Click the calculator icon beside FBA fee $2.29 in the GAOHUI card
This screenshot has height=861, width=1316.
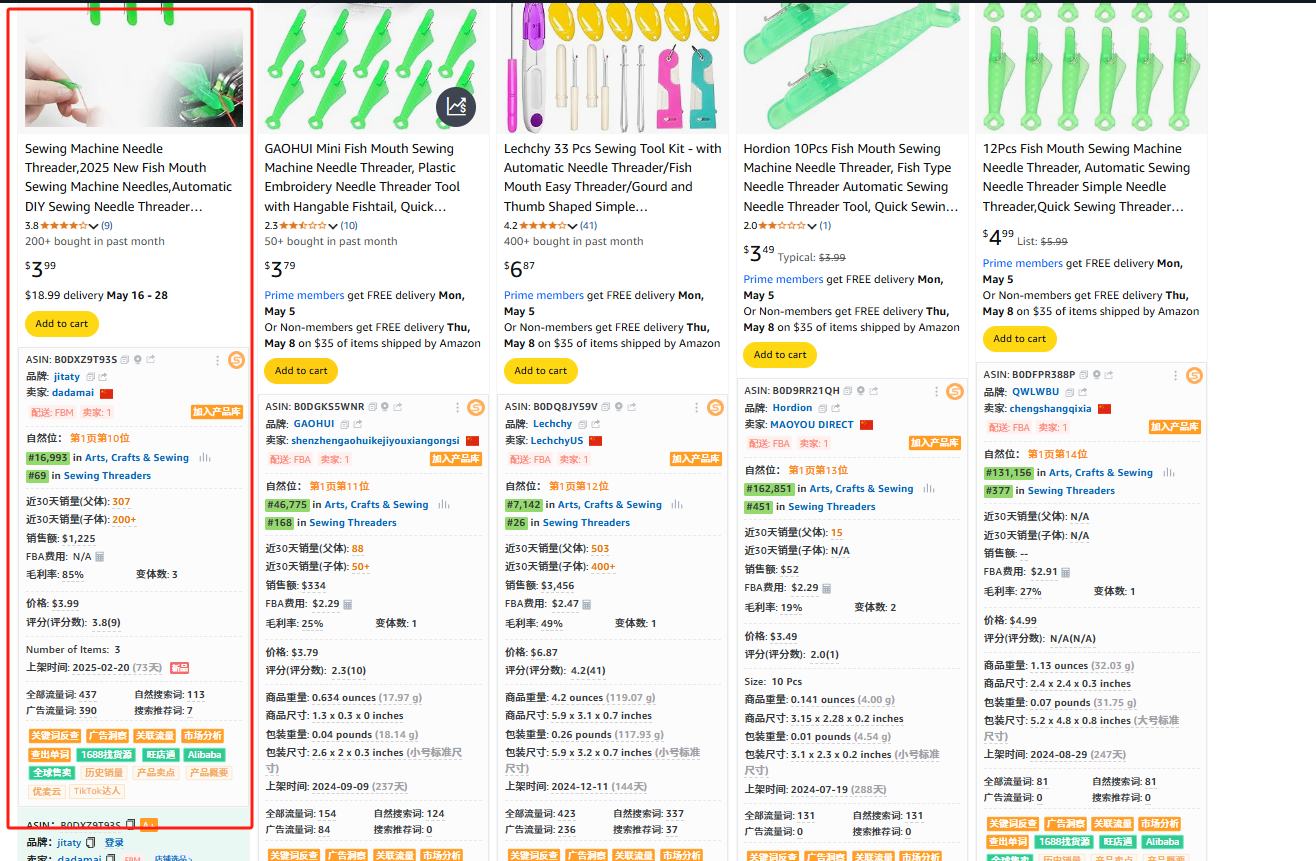[347, 604]
